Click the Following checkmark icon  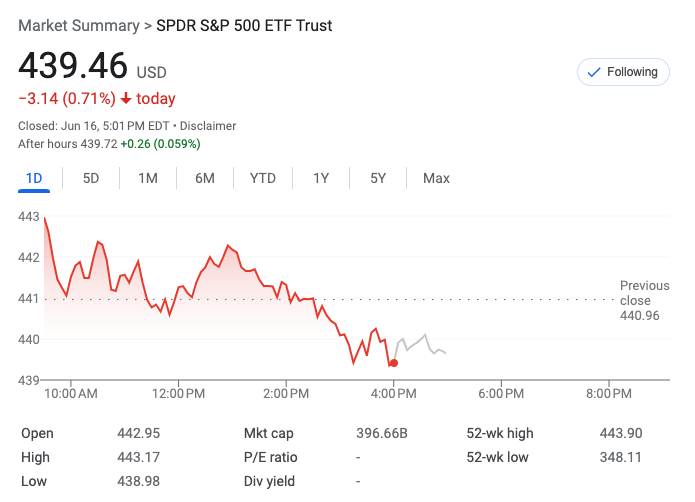click(x=594, y=72)
